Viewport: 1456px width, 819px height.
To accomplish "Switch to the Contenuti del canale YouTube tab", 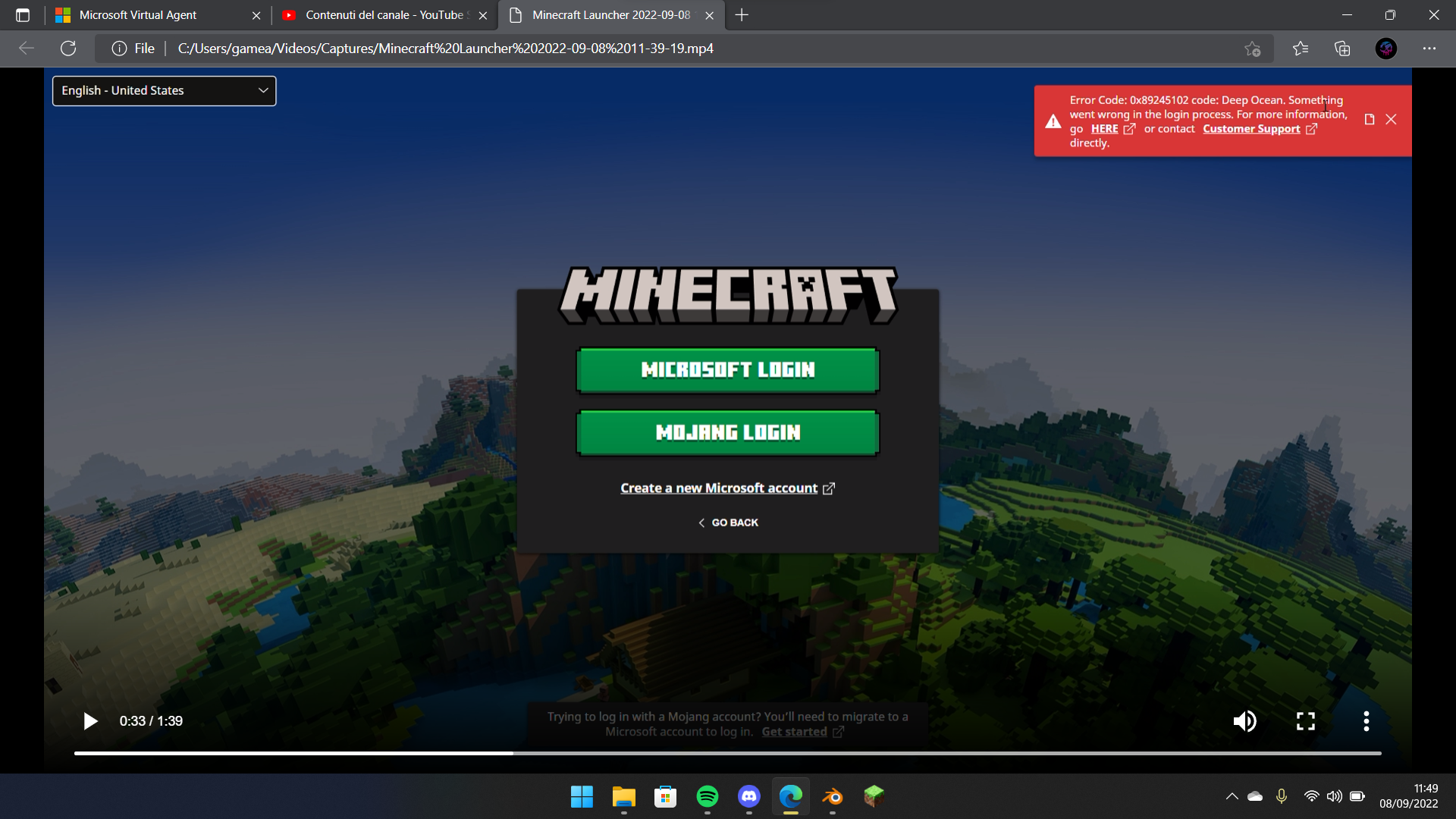I will 384,15.
